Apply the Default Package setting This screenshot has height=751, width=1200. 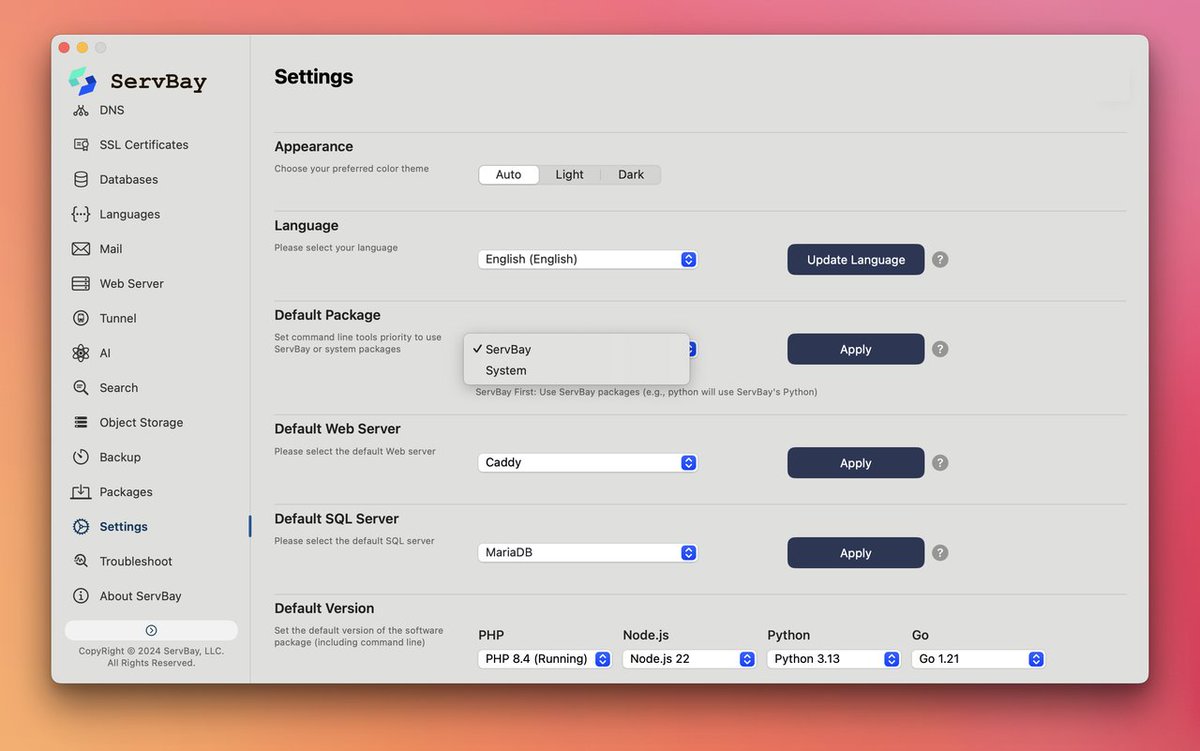856,350
